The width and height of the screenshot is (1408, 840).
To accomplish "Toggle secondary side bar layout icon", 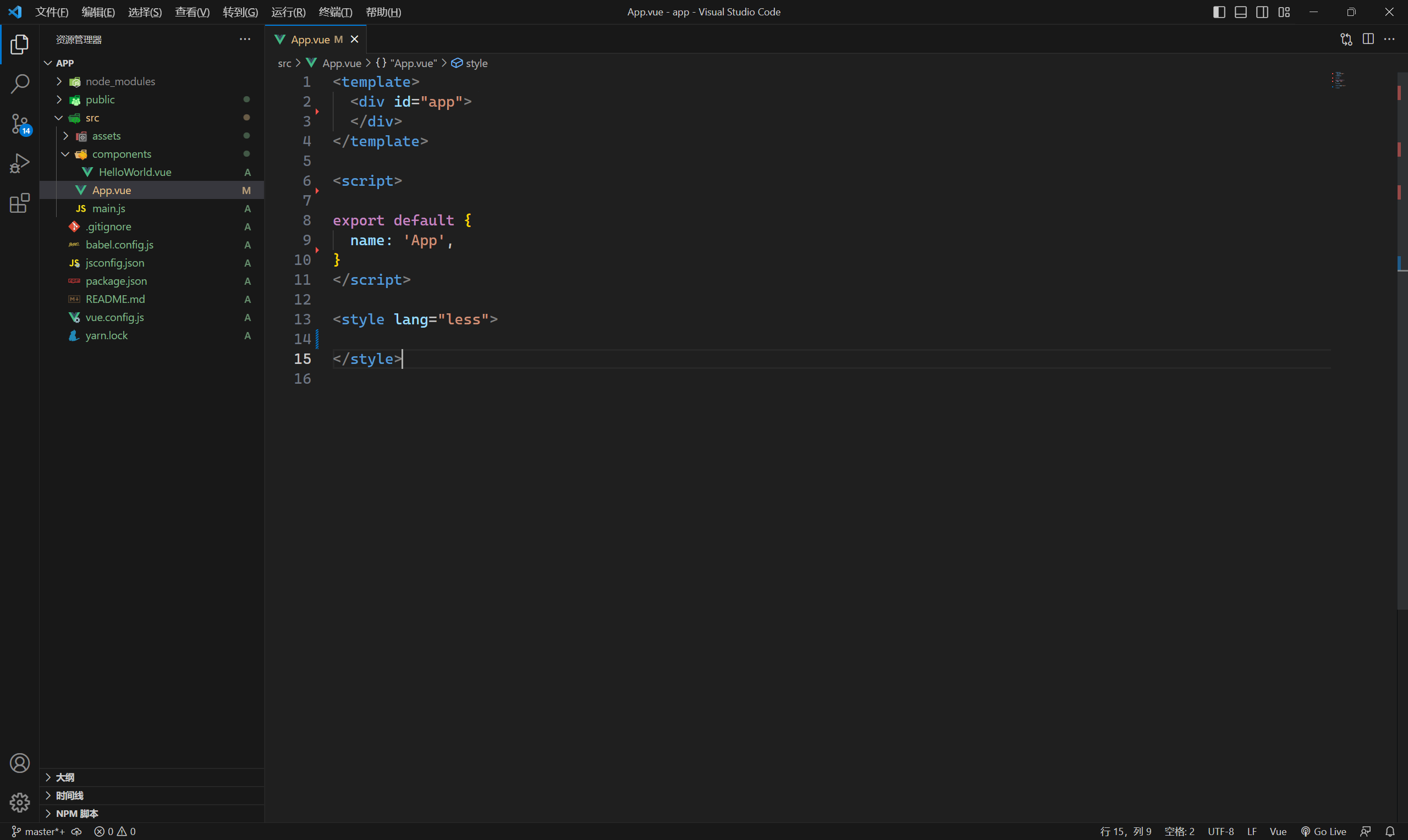I will 1262,12.
